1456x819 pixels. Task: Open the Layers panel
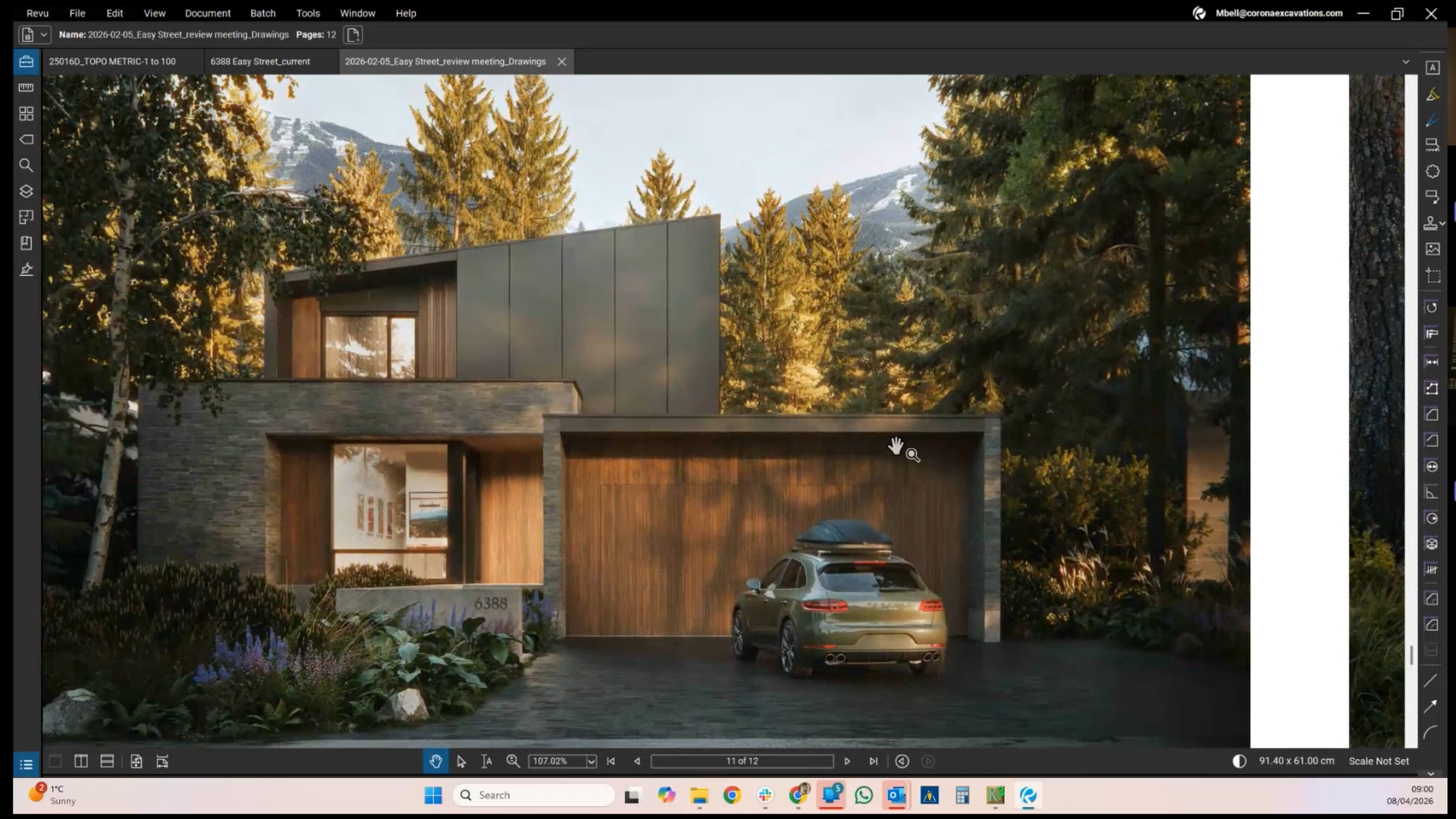(26, 191)
